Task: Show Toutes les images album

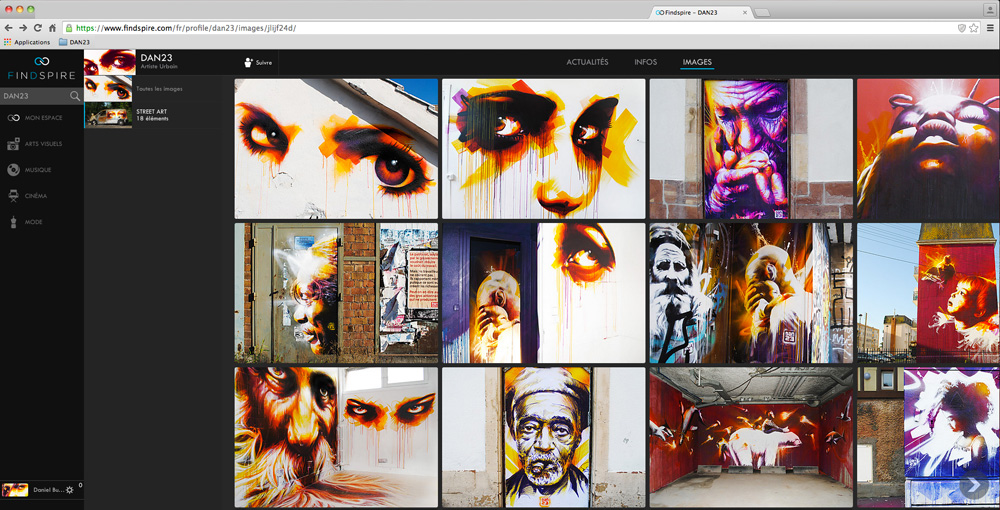Action: click(159, 89)
